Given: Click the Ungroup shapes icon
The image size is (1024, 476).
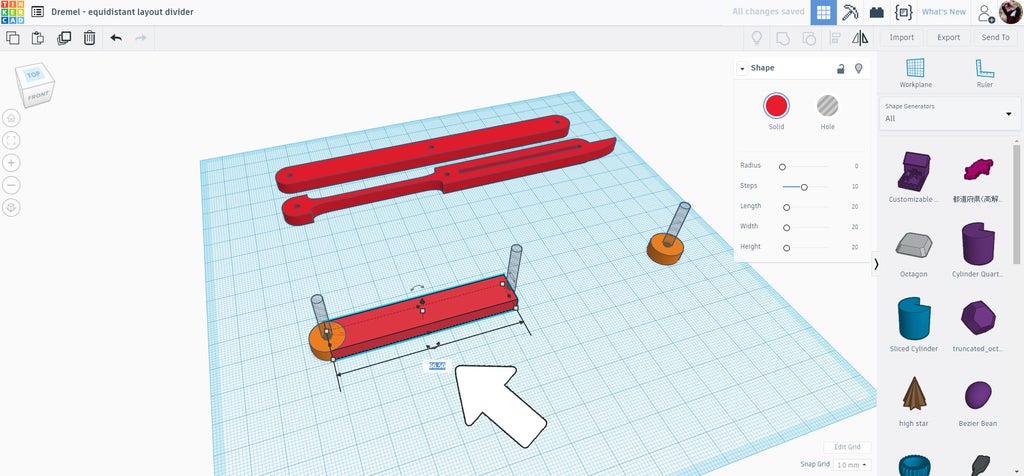Looking at the screenshot, I should pyautogui.click(x=808, y=38).
